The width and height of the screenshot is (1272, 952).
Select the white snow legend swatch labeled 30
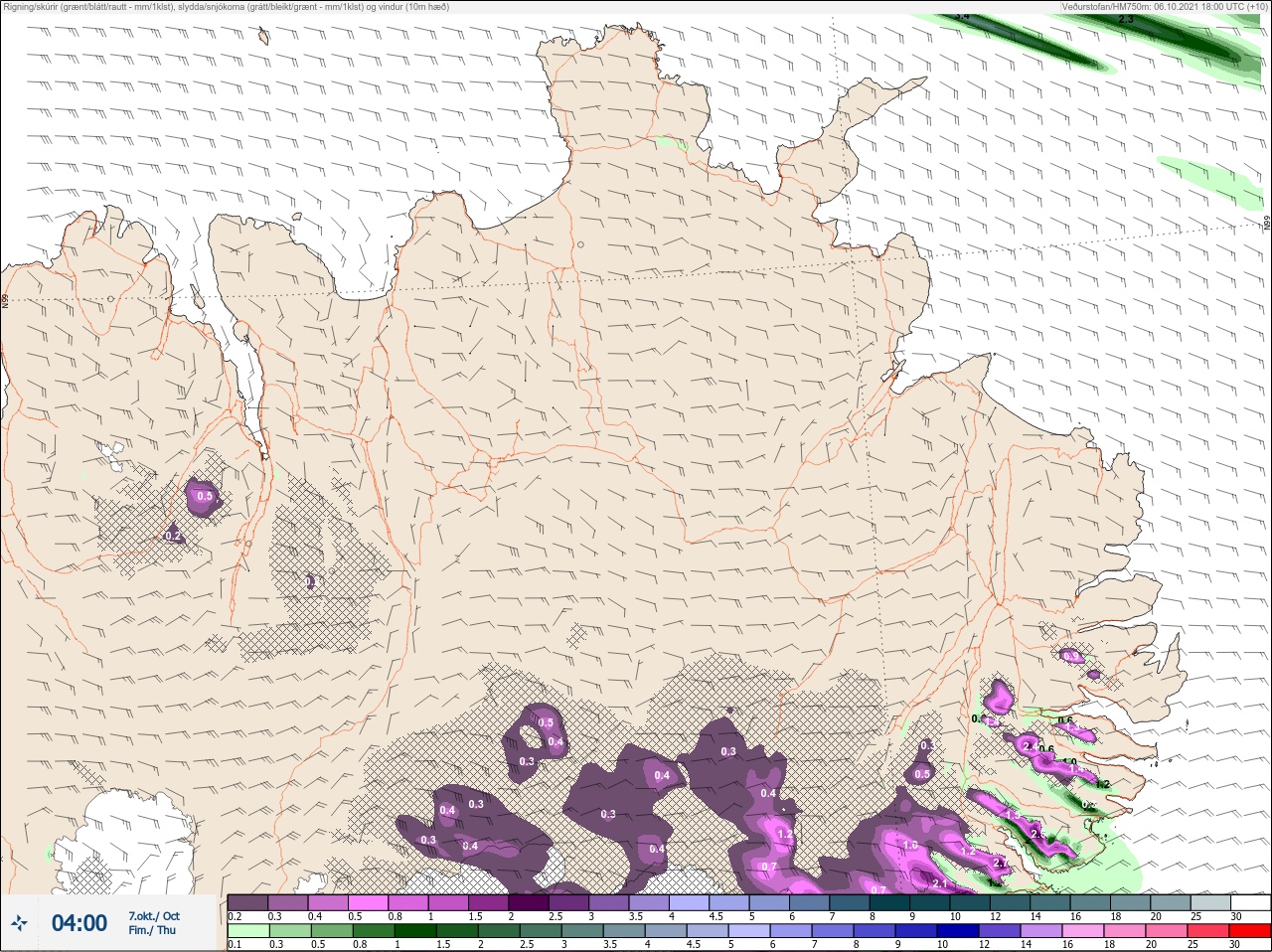coord(1250,902)
